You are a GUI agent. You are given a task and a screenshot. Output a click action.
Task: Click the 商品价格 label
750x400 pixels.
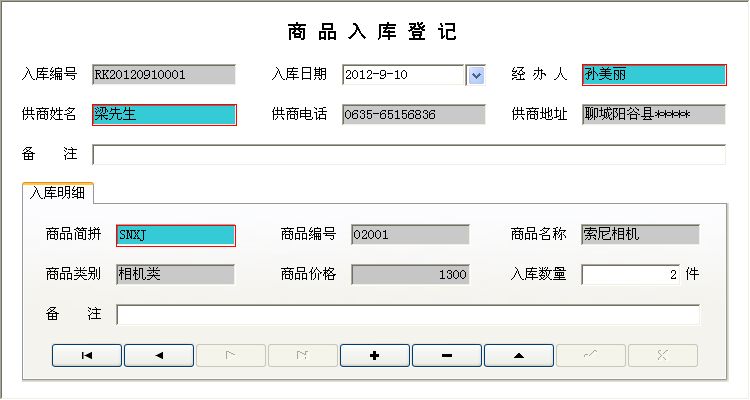tap(308, 274)
